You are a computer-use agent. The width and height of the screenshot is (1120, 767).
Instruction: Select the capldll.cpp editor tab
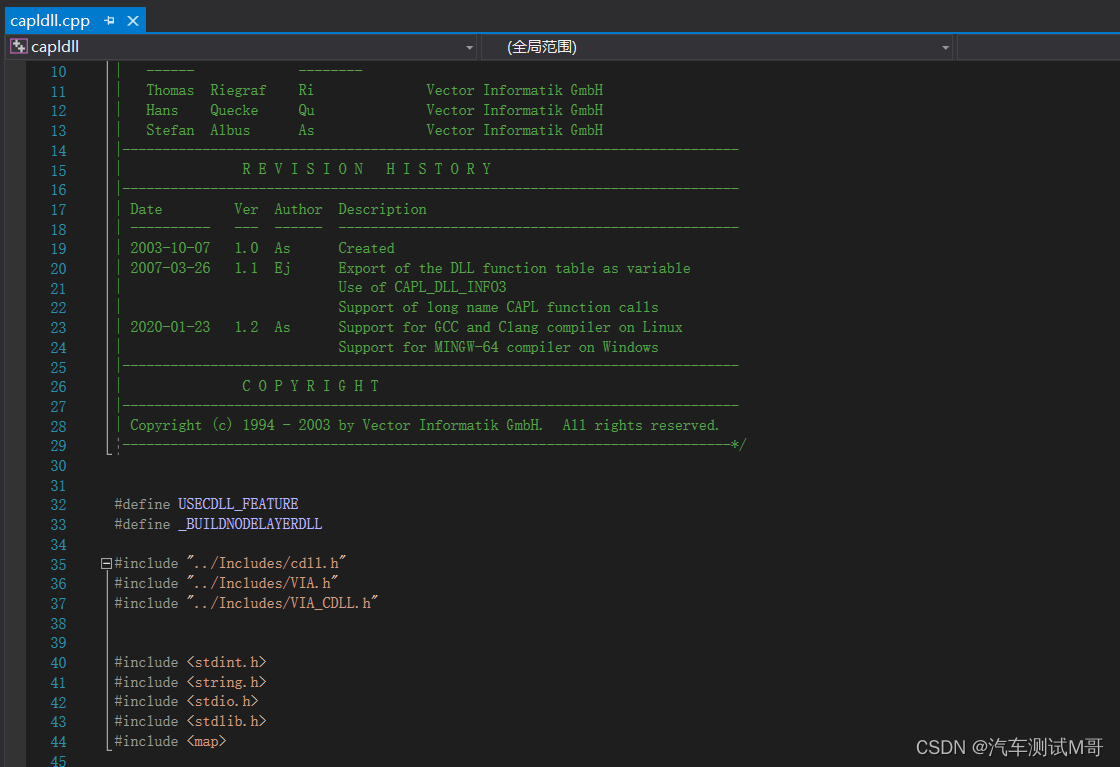[x=50, y=19]
